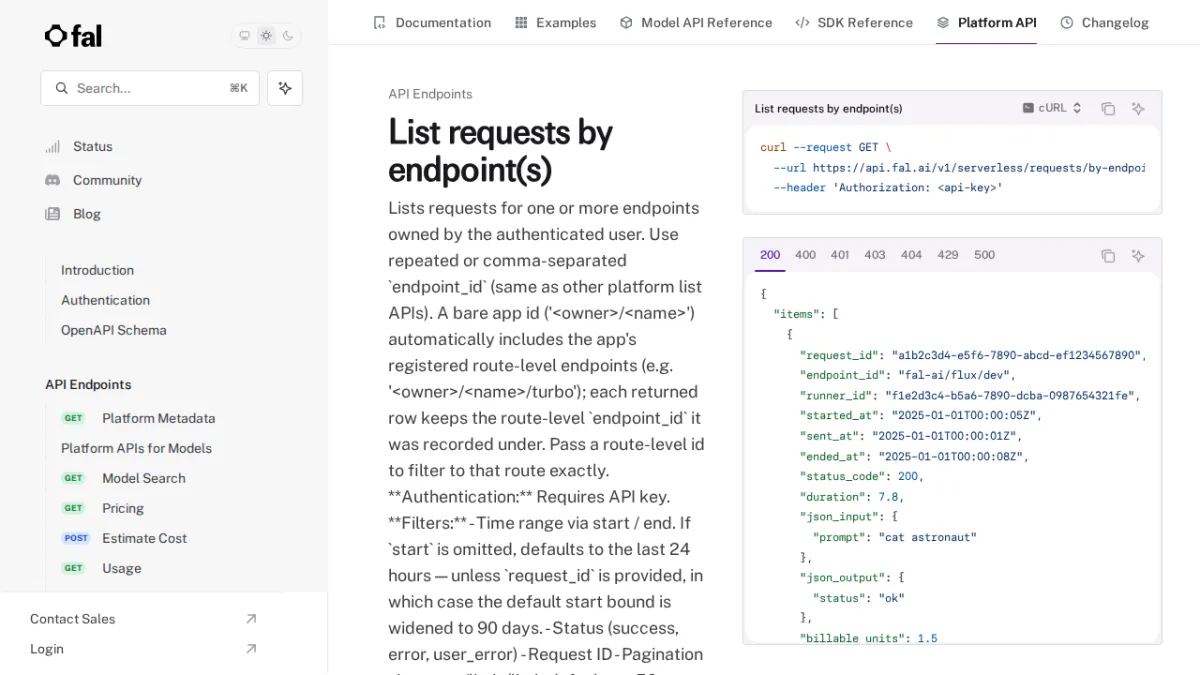Image resolution: width=1200 pixels, height=675 pixels.
Task: Select the Platform API tab
Action: 986,22
